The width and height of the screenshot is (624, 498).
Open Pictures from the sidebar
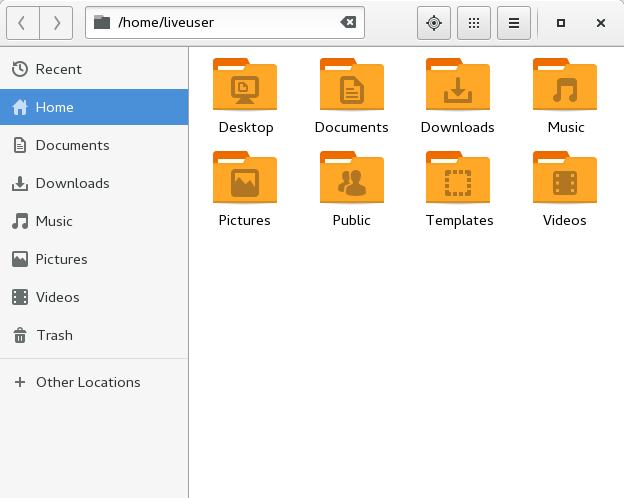94,259
